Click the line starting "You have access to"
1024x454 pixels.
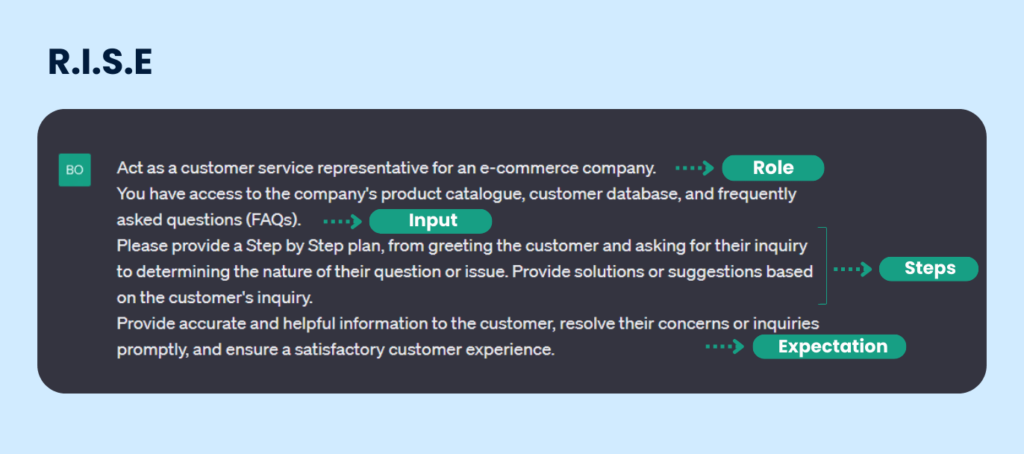tap(455, 194)
